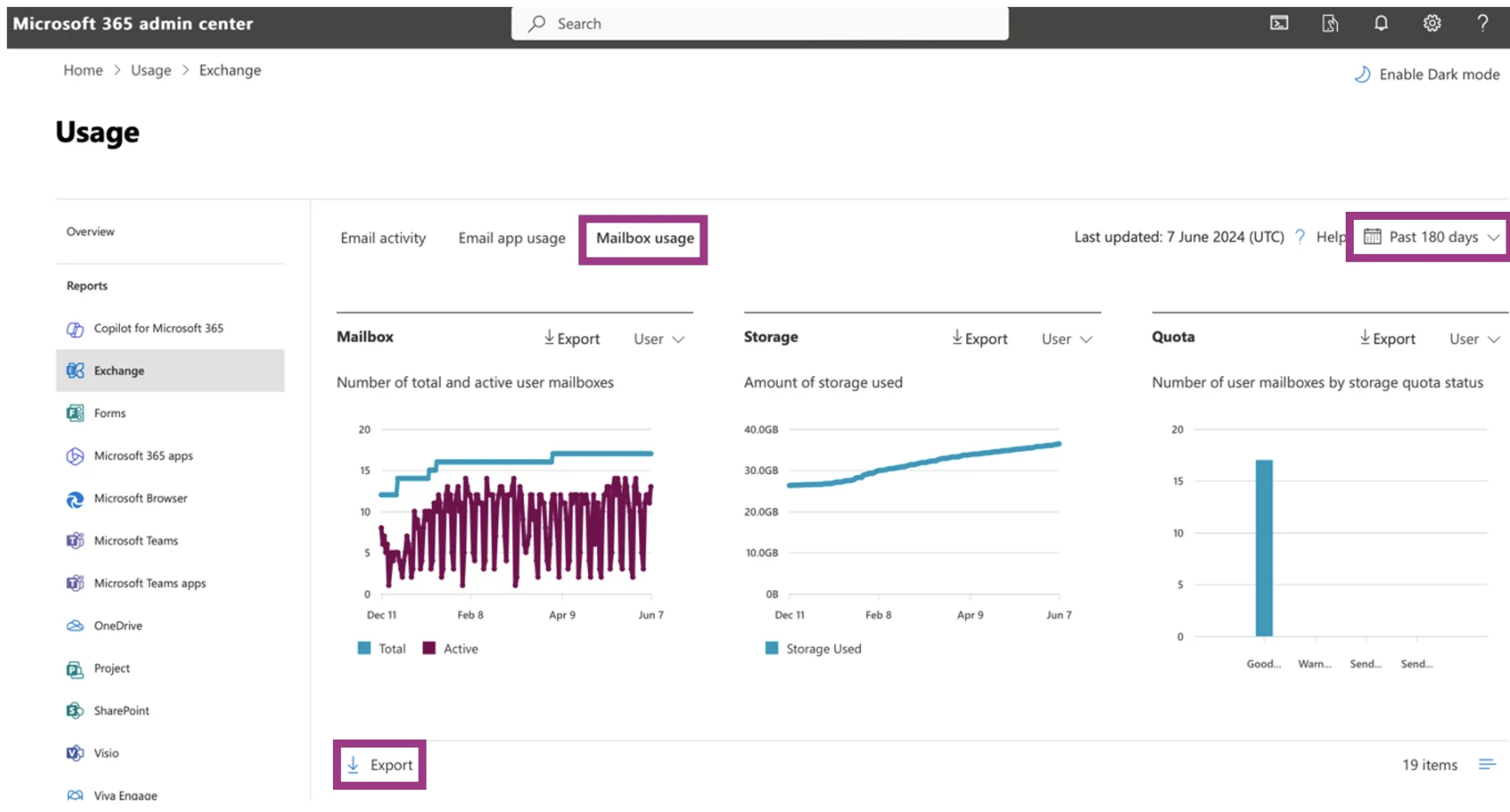Click the Microsoft Teams apps icon

pyautogui.click(x=75, y=583)
